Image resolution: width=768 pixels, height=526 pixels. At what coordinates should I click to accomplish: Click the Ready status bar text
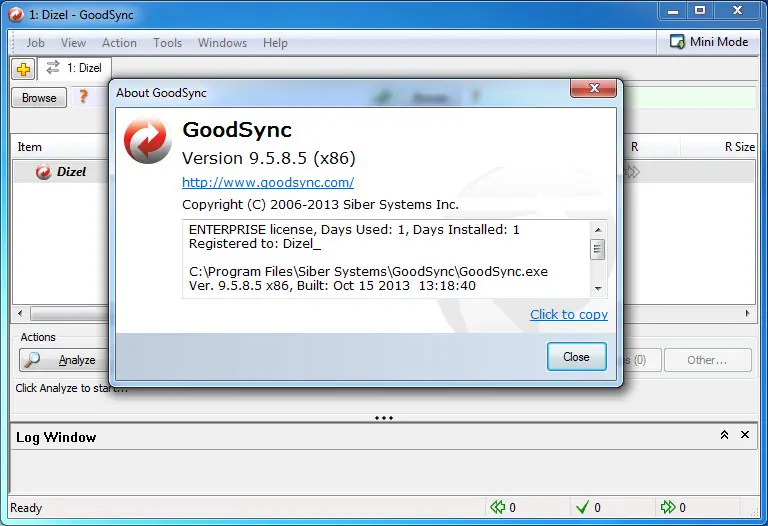pos(26,507)
